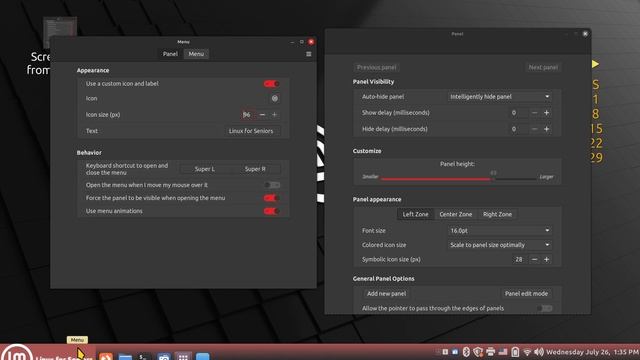
Task: Select Menu tab in Menu window
Action: coord(196,54)
